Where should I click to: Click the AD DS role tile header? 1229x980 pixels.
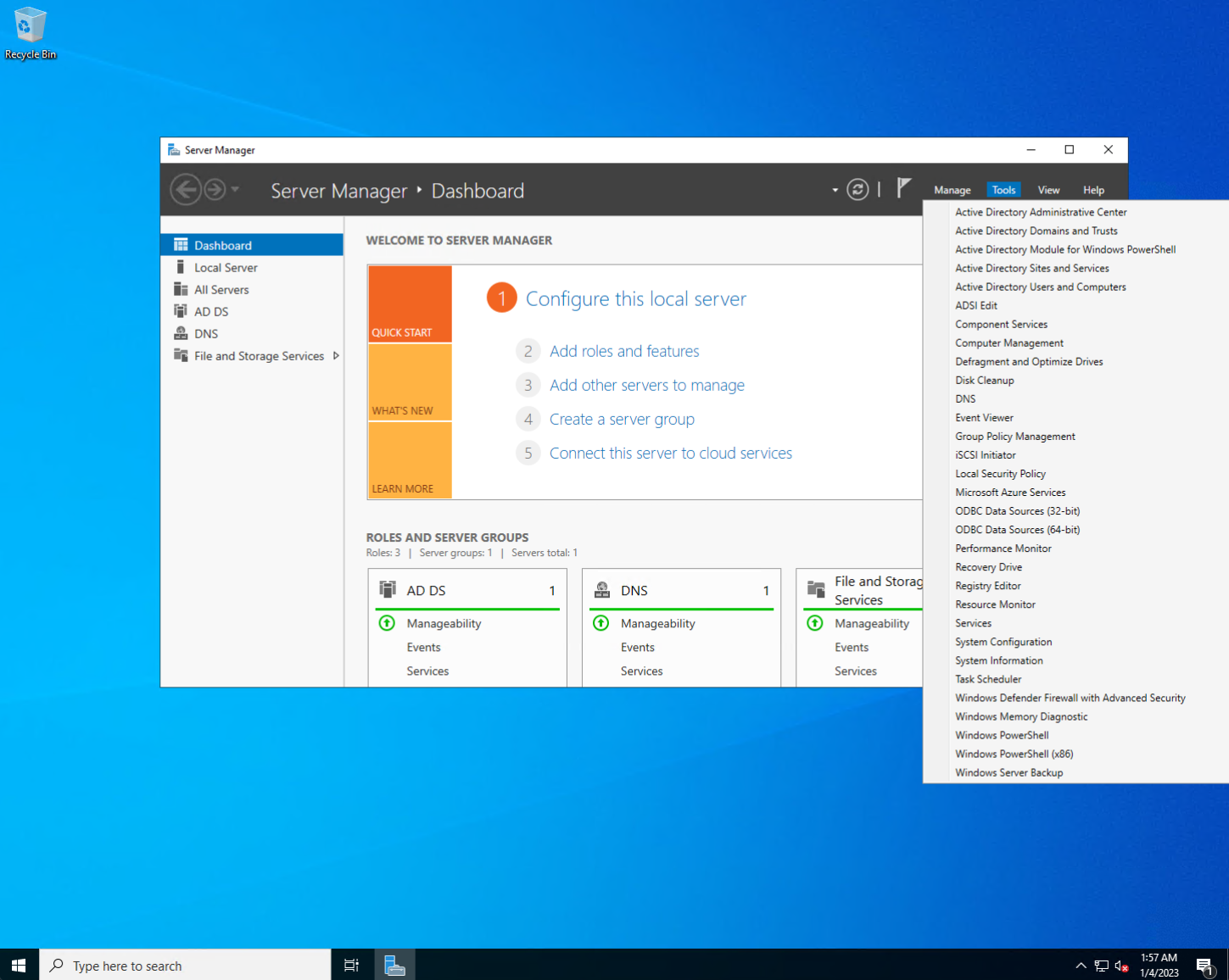tap(467, 590)
